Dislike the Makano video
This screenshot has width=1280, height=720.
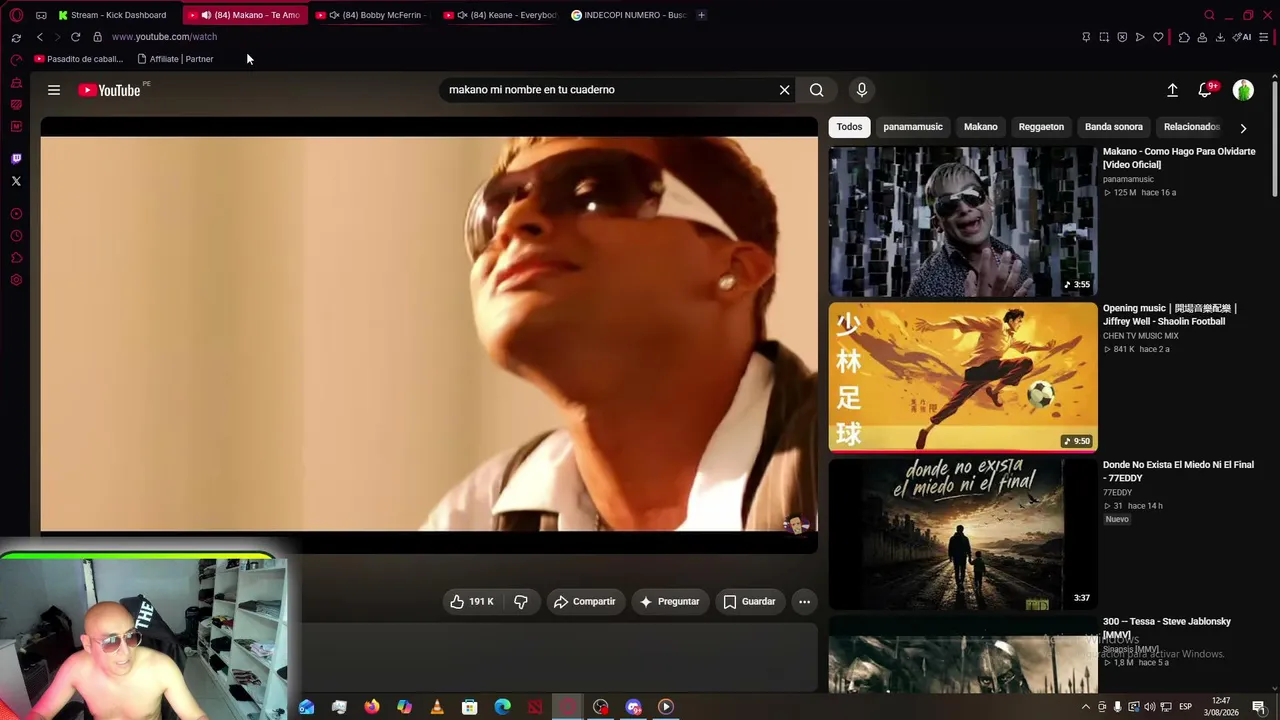pyautogui.click(x=521, y=601)
